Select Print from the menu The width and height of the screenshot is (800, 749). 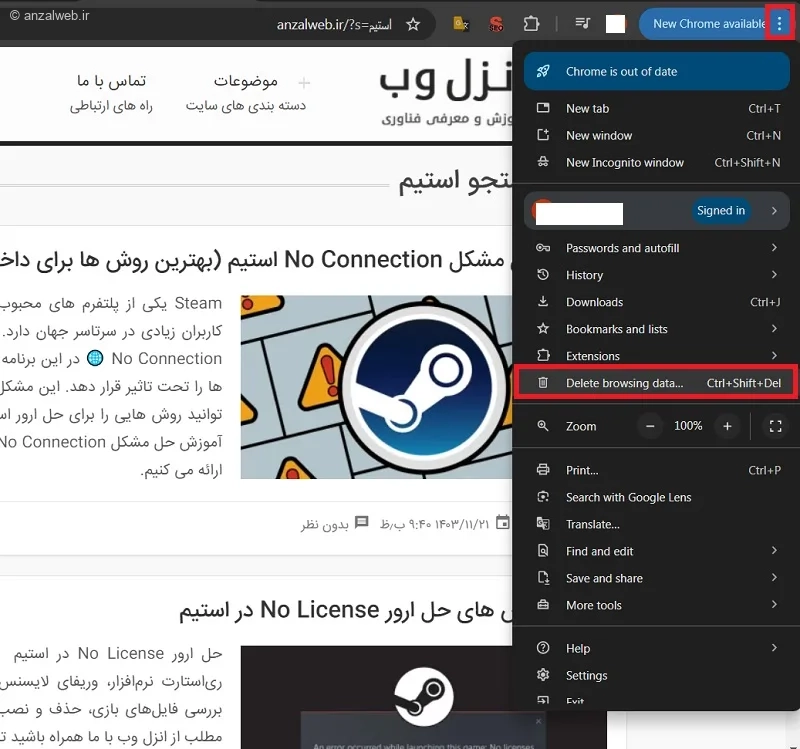click(657, 470)
